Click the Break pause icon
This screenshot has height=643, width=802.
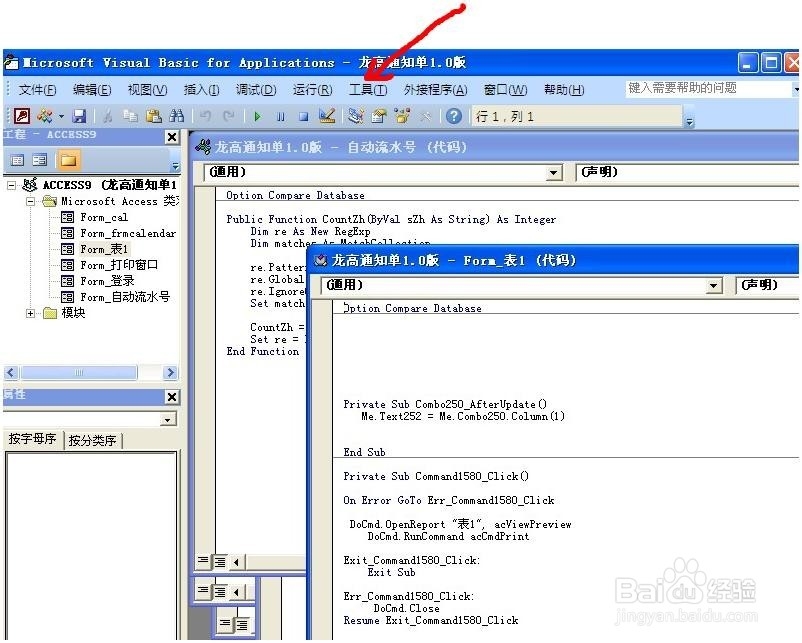pyautogui.click(x=280, y=117)
